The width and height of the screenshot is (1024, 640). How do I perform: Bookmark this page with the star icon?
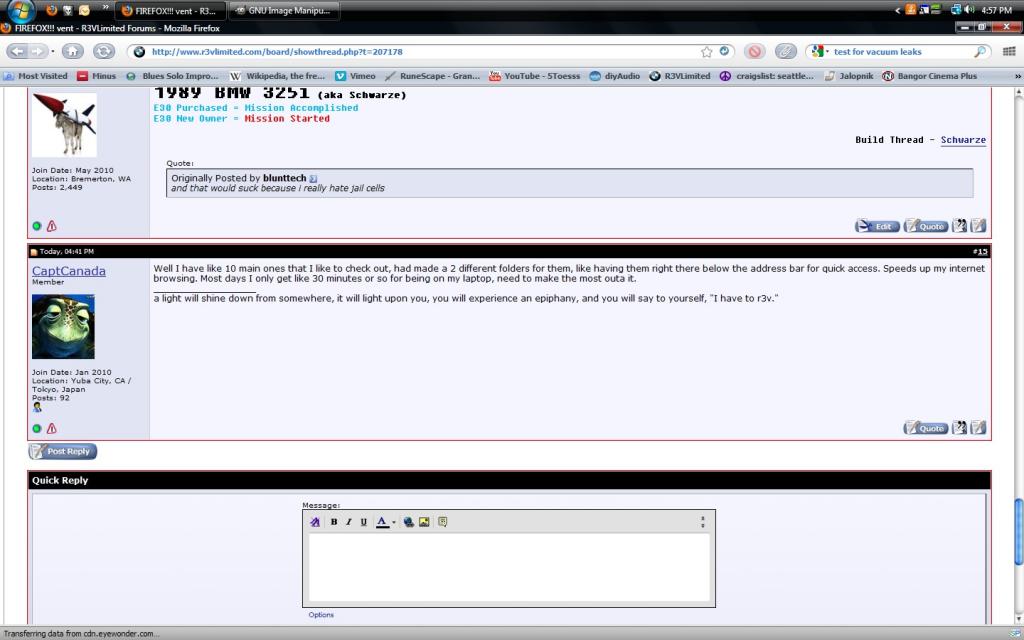707,51
